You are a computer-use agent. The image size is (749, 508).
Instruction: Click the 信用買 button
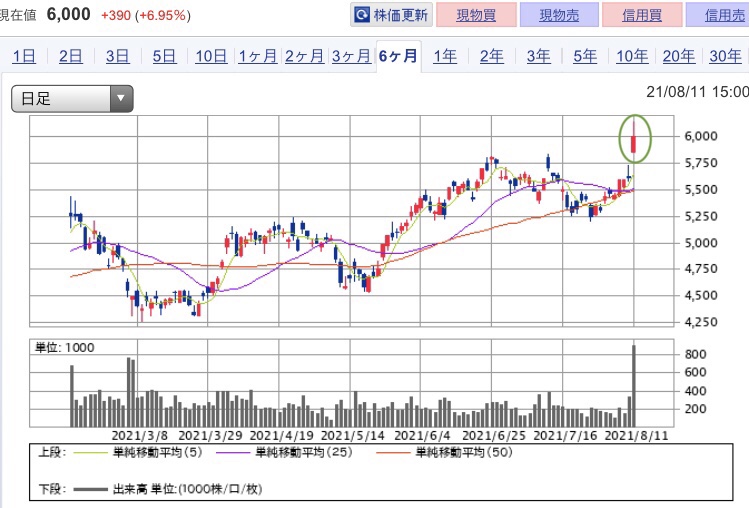point(643,16)
